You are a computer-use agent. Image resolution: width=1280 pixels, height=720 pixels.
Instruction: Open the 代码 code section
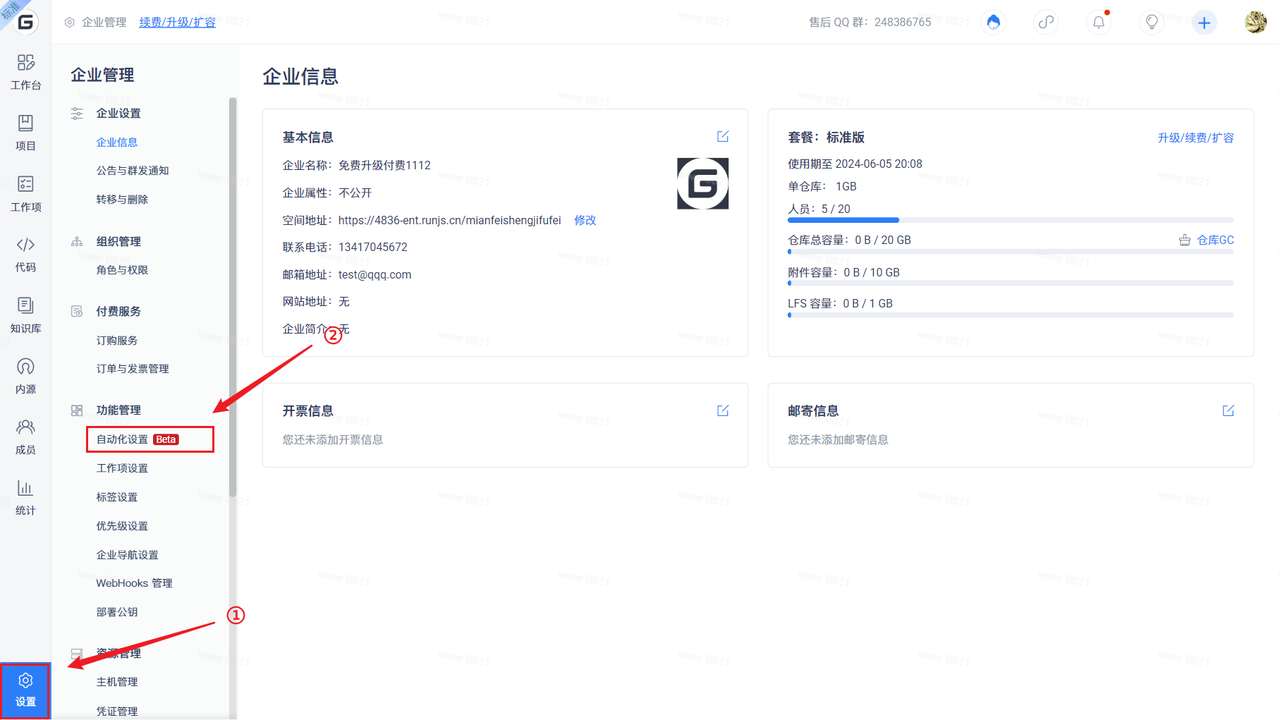[26, 254]
